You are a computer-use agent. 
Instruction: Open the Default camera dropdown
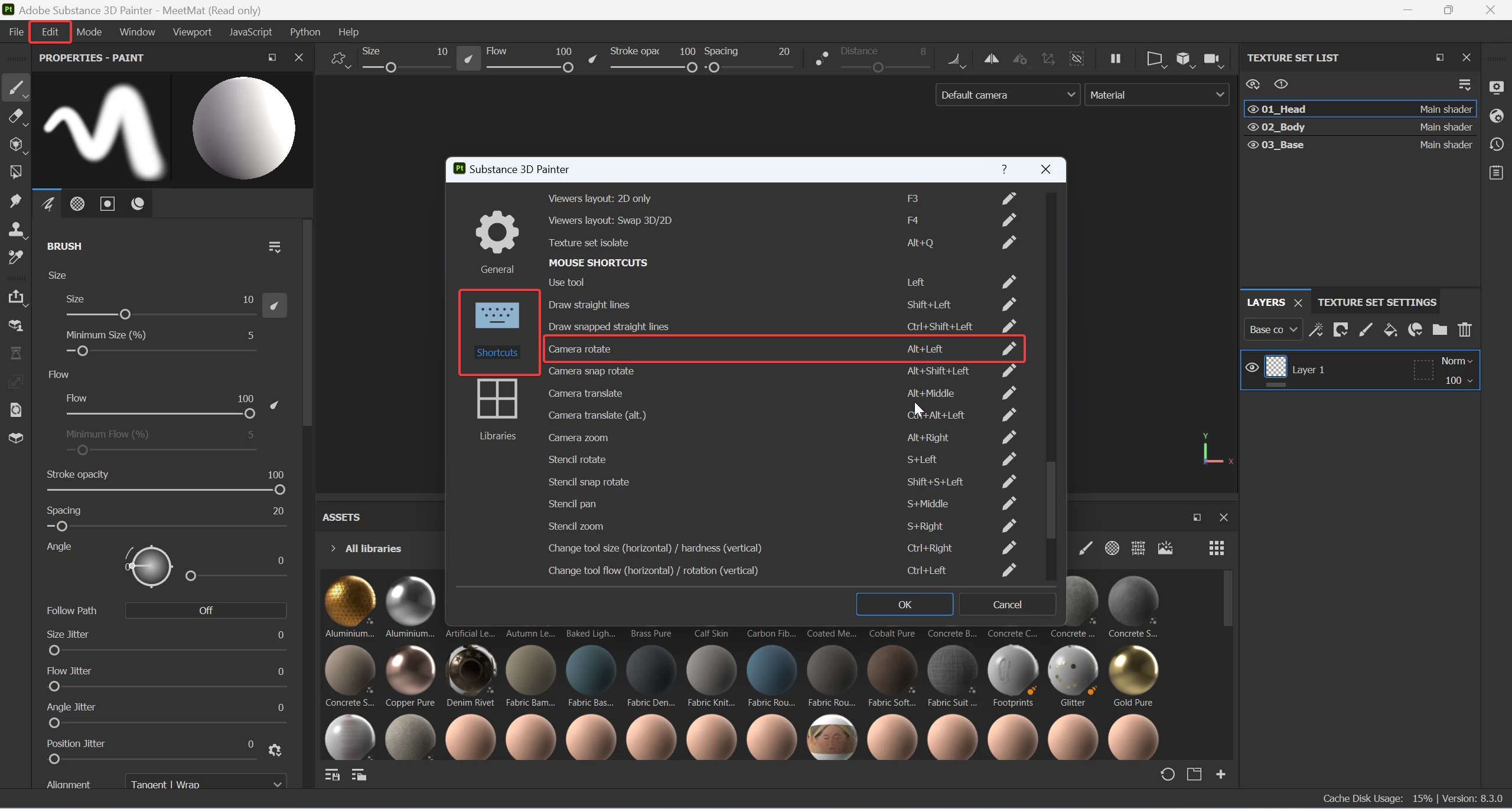pos(1007,95)
